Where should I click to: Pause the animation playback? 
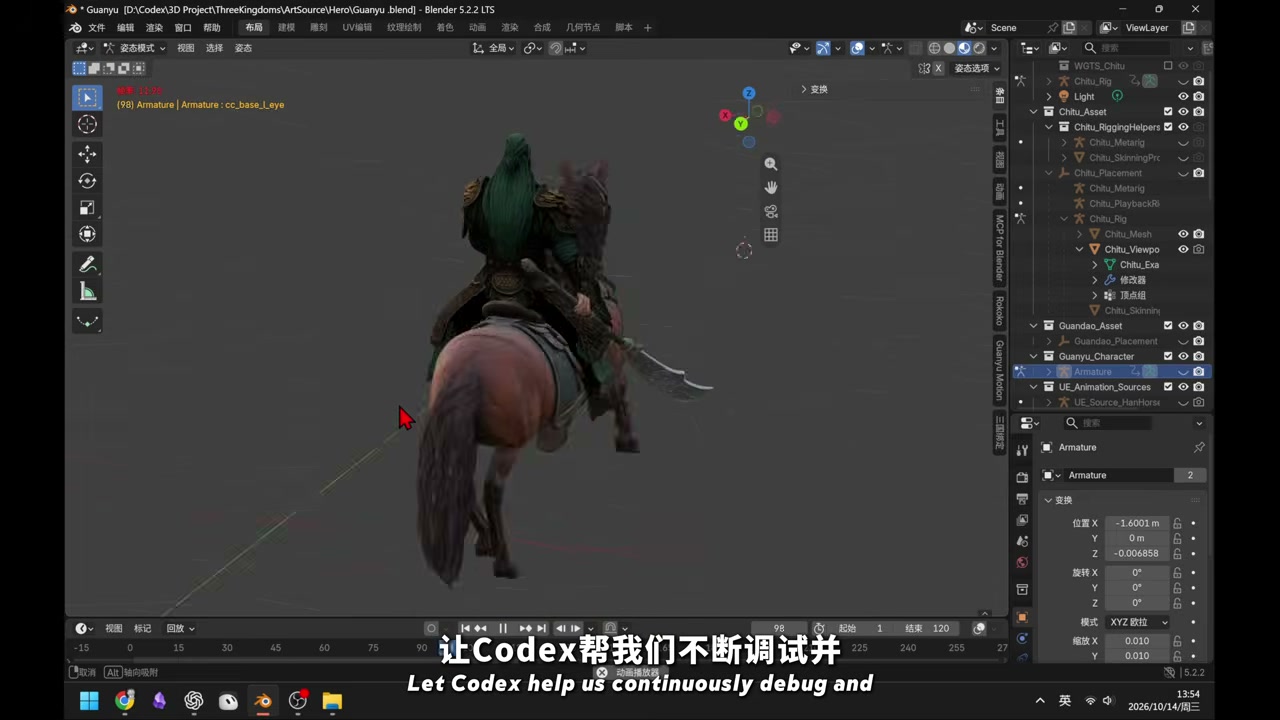coord(503,629)
